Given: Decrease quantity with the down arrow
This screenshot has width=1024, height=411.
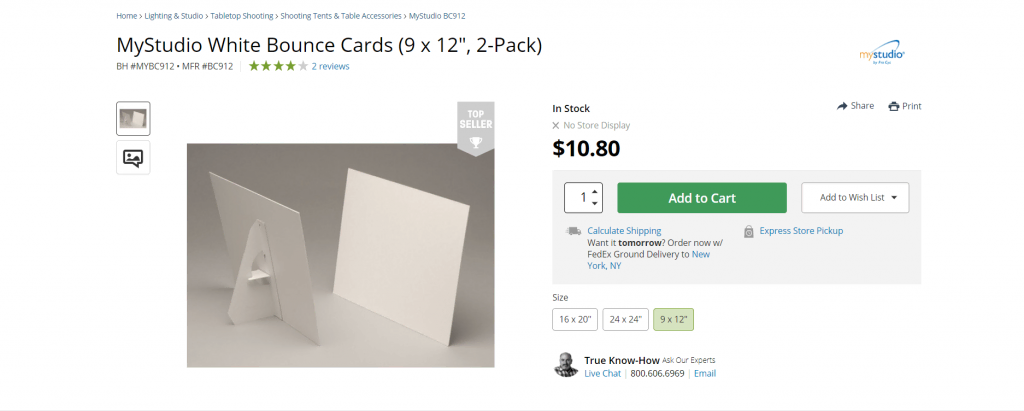Looking at the screenshot, I should click(x=595, y=204).
